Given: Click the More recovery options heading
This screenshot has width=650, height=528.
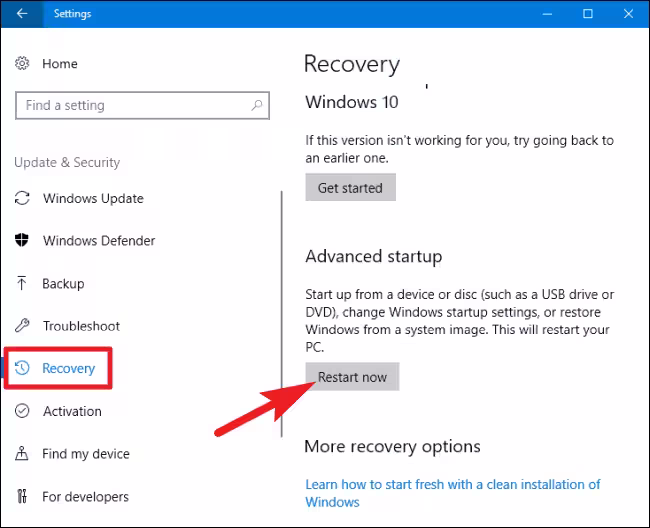Looking at the screenshot, I should tap(392, 447).
